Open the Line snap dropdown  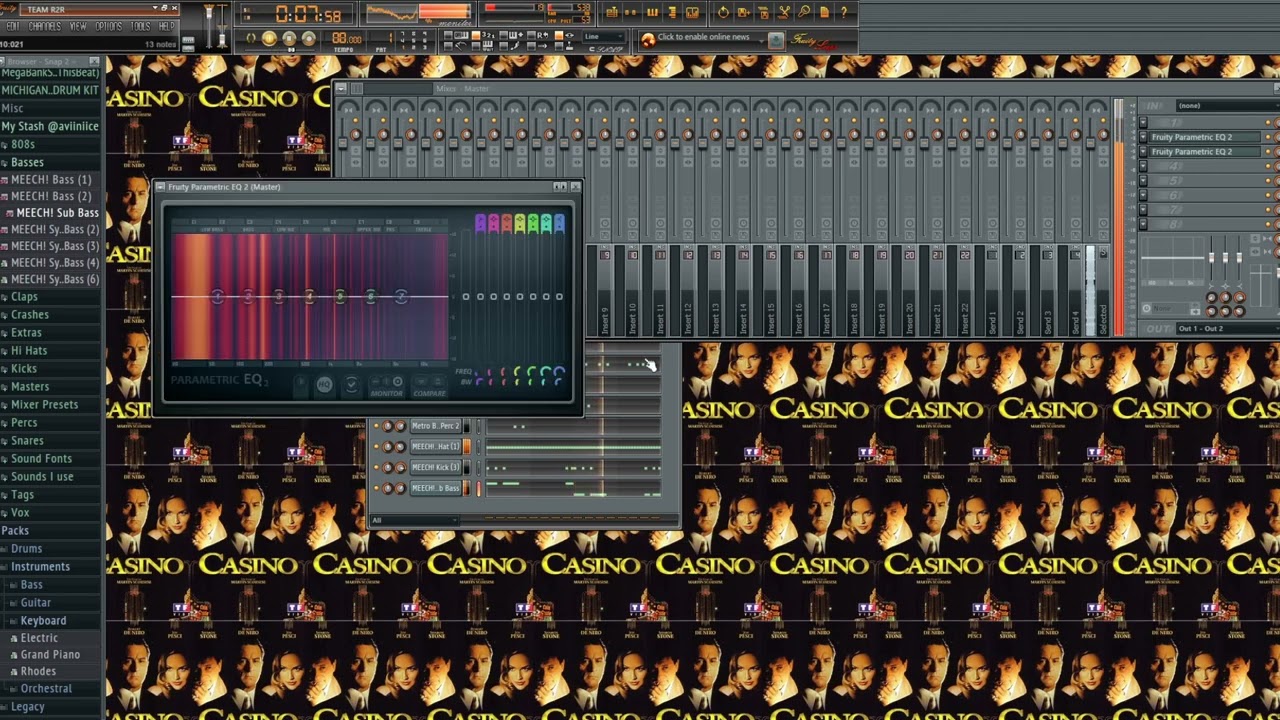point(604,37)
